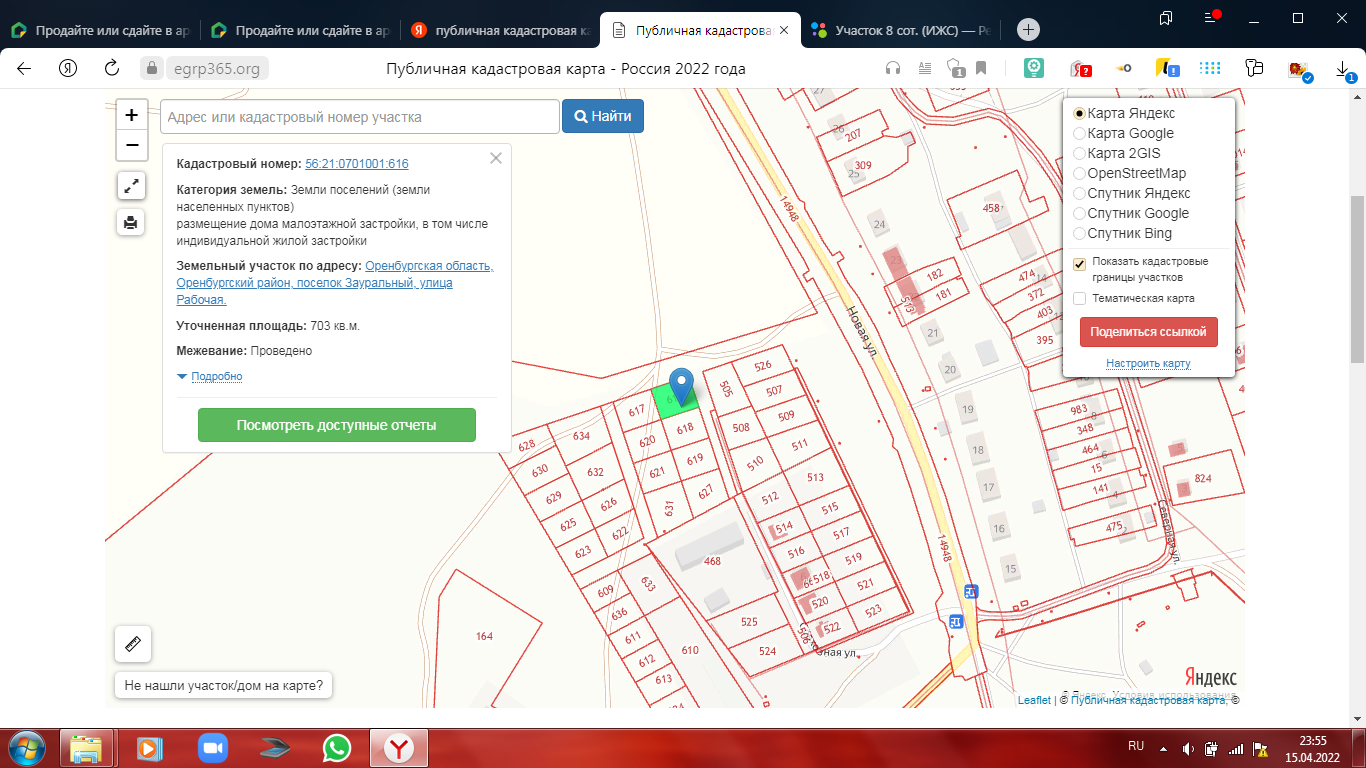Switch keyboard language RU indicator
This screenshot has height=768, width=1366.
1136,746
